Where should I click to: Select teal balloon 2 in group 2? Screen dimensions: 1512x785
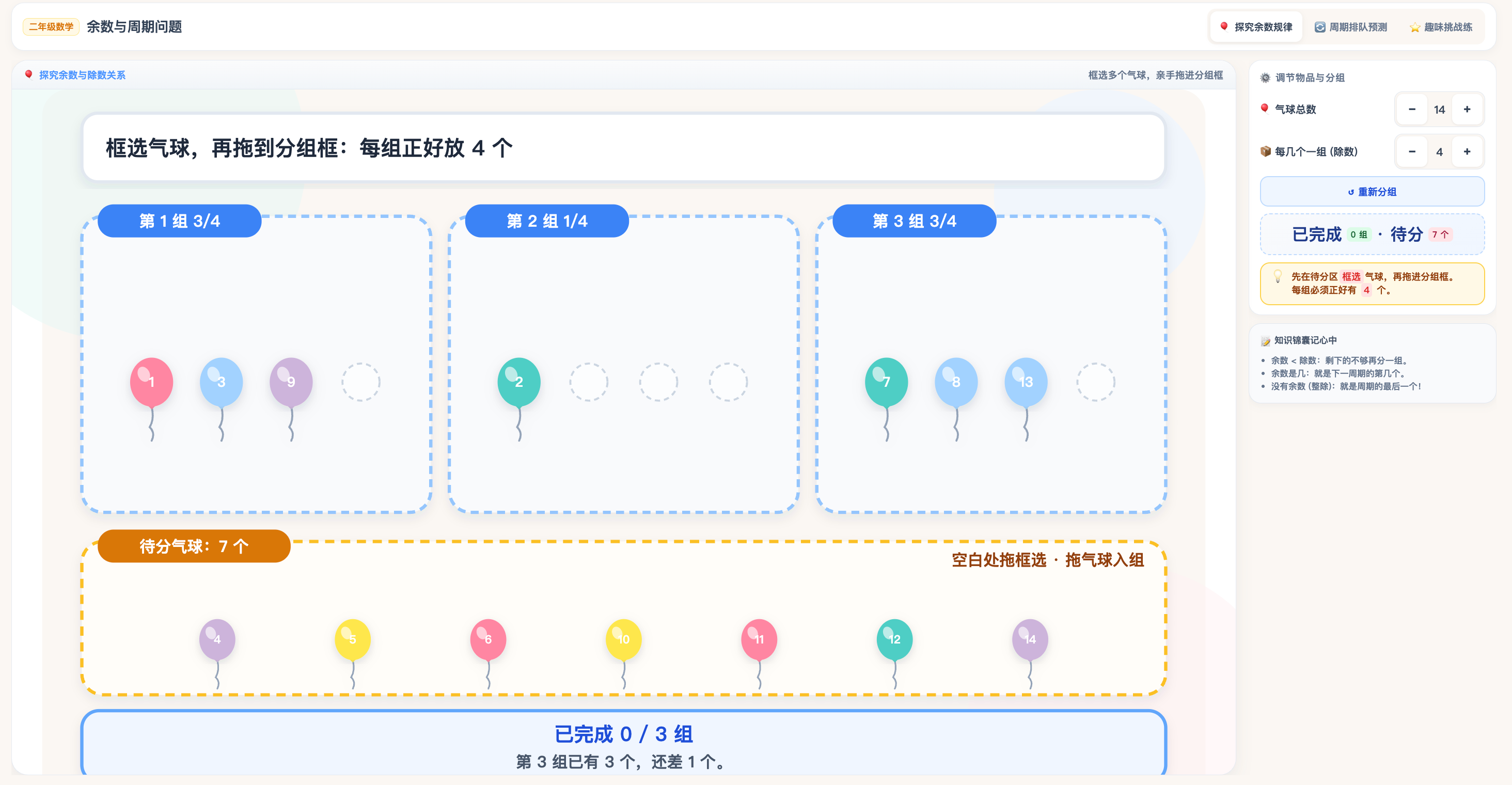pos(519,382)
